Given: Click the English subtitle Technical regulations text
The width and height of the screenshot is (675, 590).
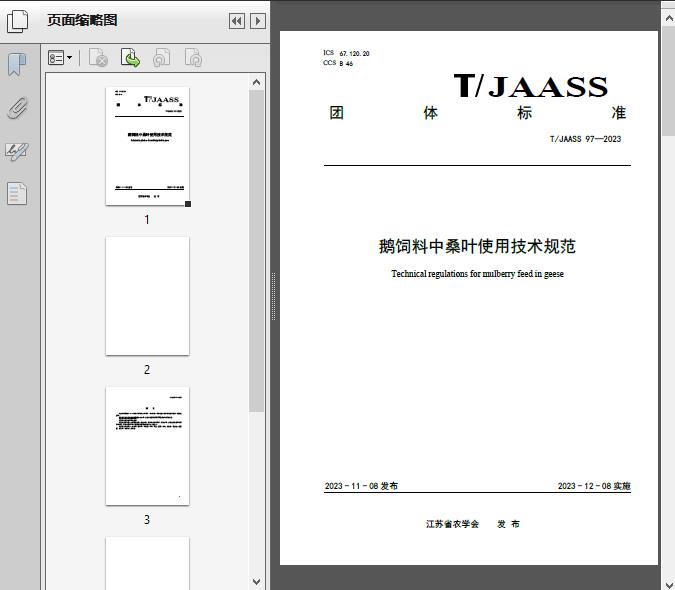Looking at the screenshot, I should [x=477, y=274].
